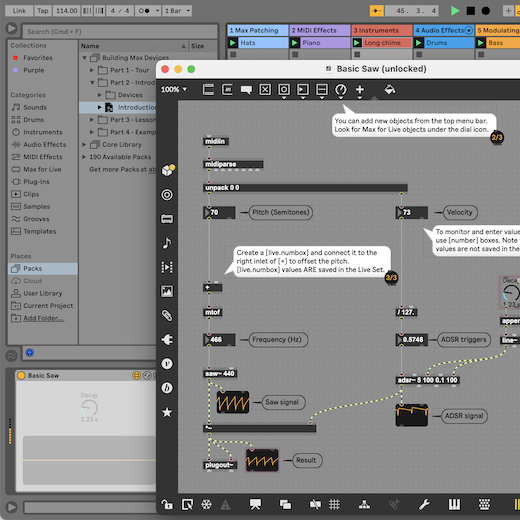Launch the Long chime clip
Image resolution: width=520 pixels, height=520 pixels.
click(357, 43)
